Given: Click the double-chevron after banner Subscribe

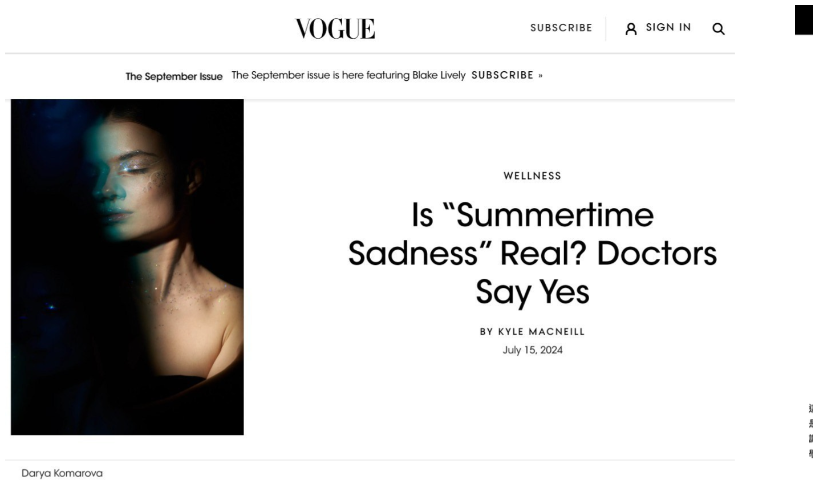Looking at the screenshot, I should [x=540, y=76].
